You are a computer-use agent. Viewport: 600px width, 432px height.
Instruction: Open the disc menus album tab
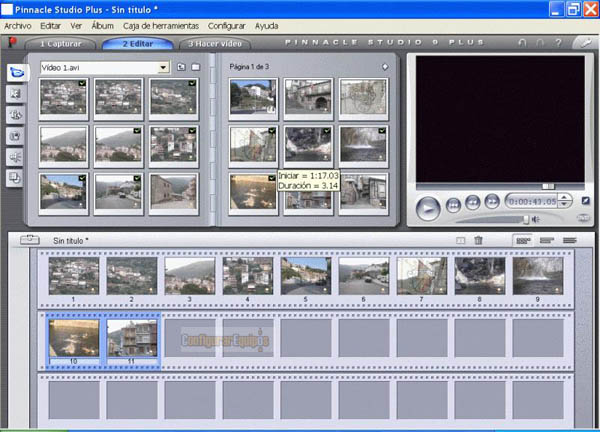(15, 178)
